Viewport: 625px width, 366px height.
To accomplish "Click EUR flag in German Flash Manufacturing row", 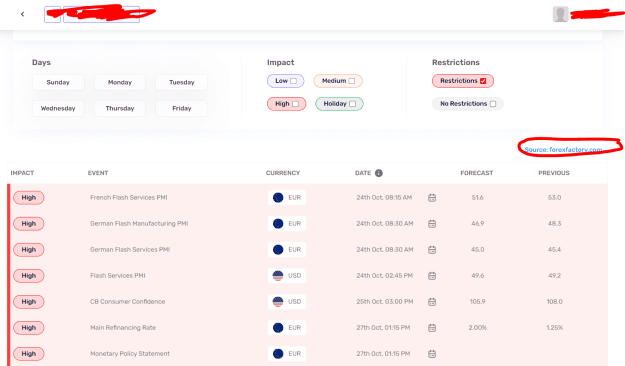I will (x=278, y=224).
